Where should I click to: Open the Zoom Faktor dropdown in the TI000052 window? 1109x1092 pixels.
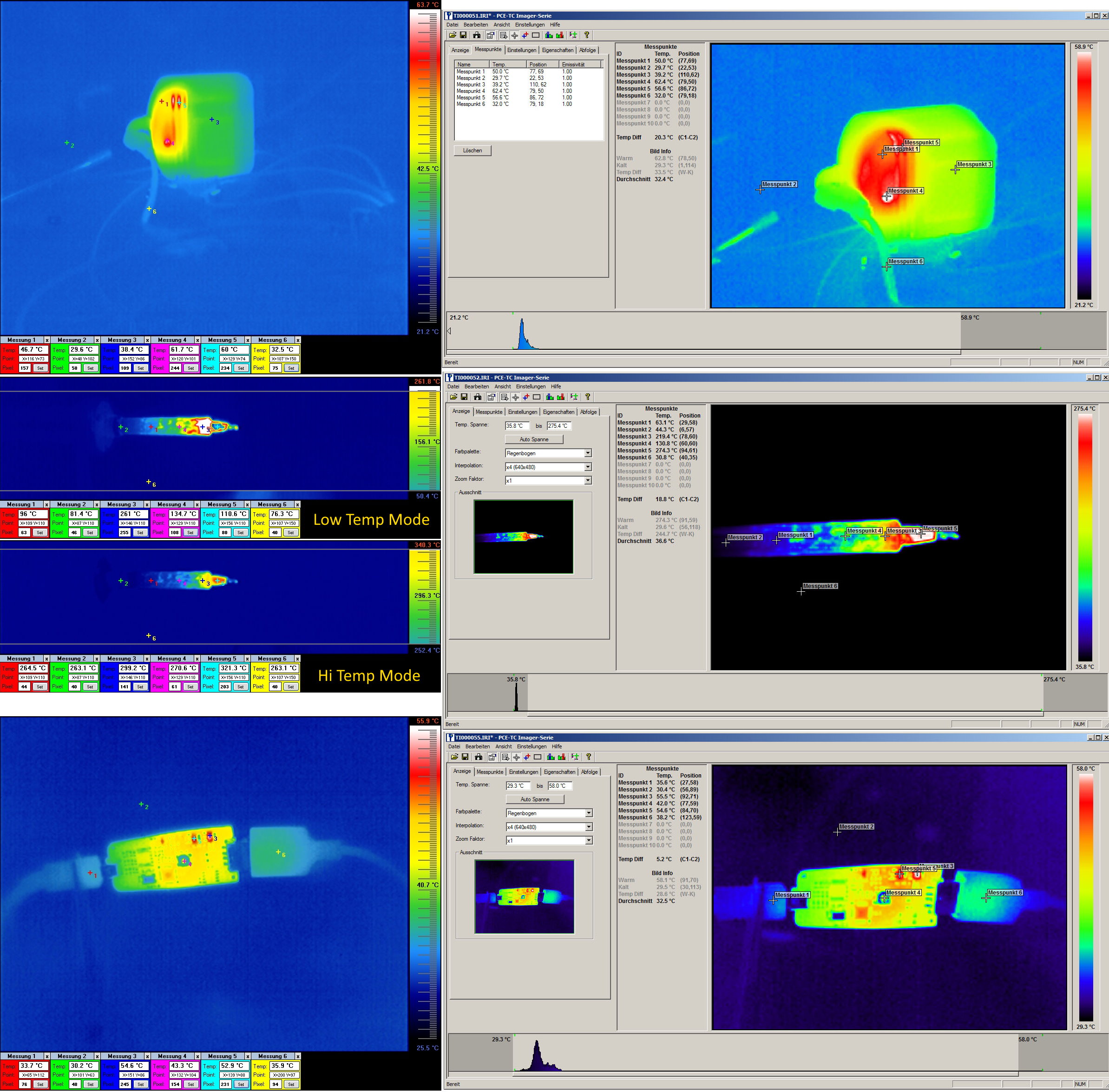[588, 481]
